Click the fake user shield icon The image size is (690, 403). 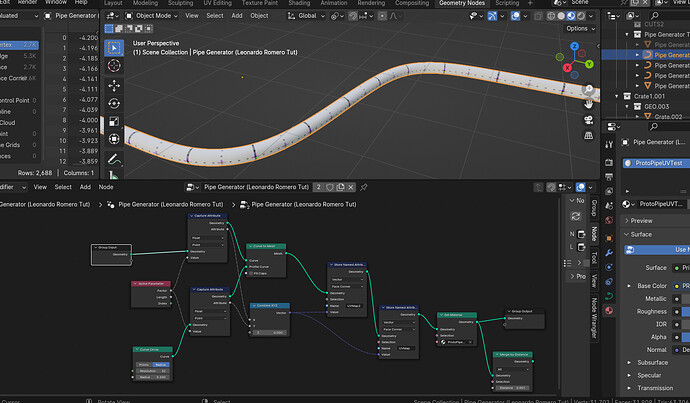click(x=330, y=187)
